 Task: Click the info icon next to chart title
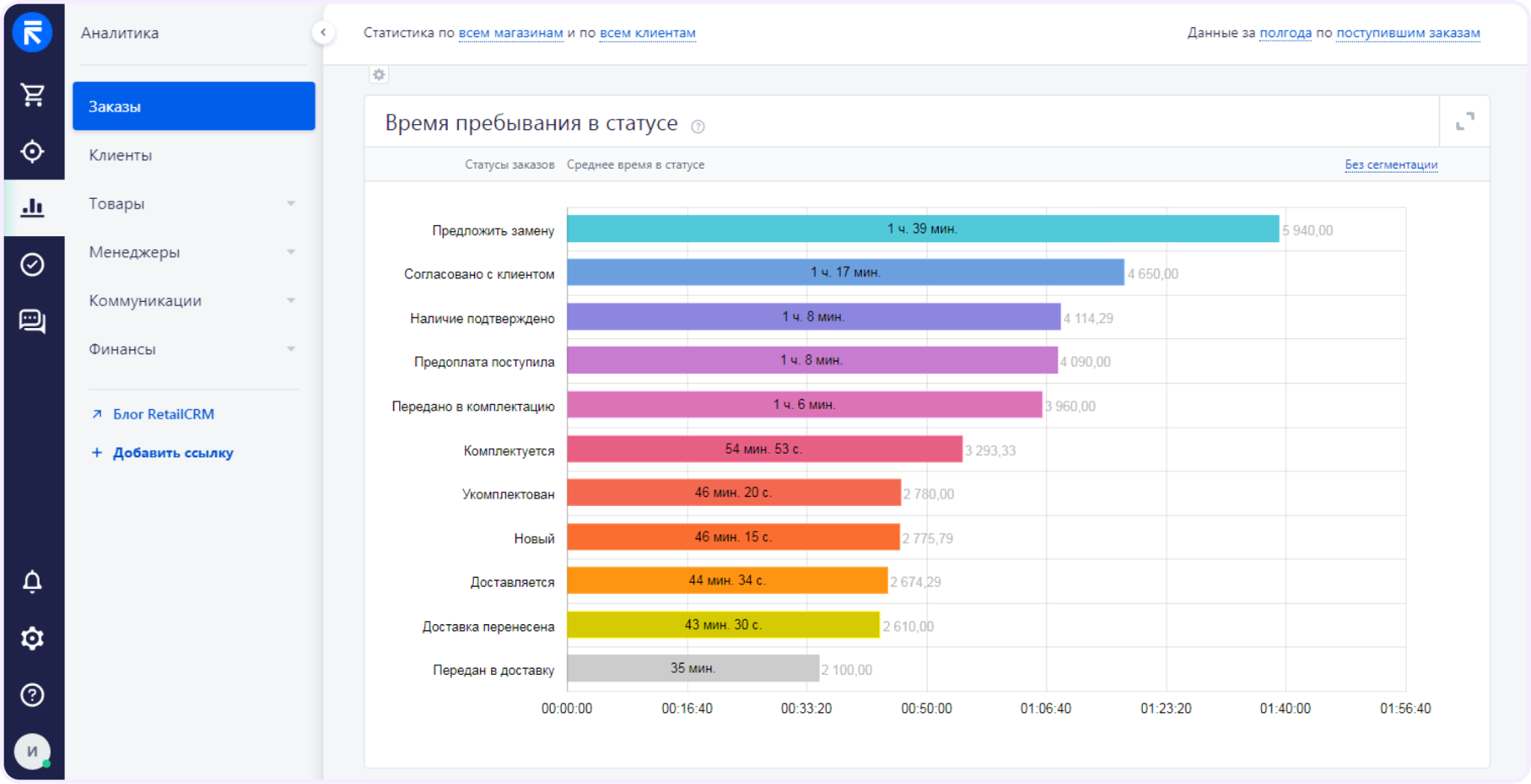(x=697, y=126)
